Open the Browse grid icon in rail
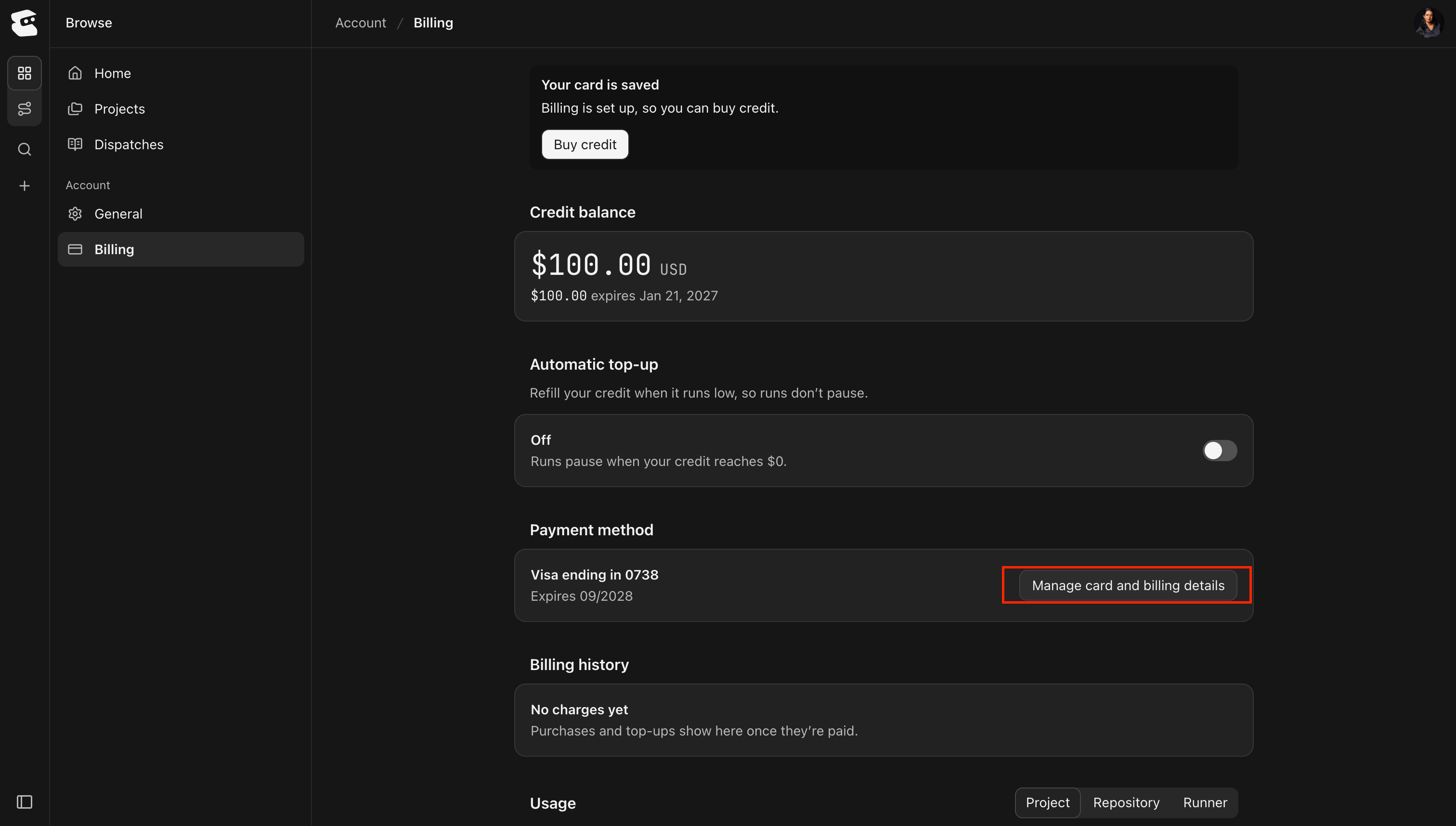 pos(25,73)
